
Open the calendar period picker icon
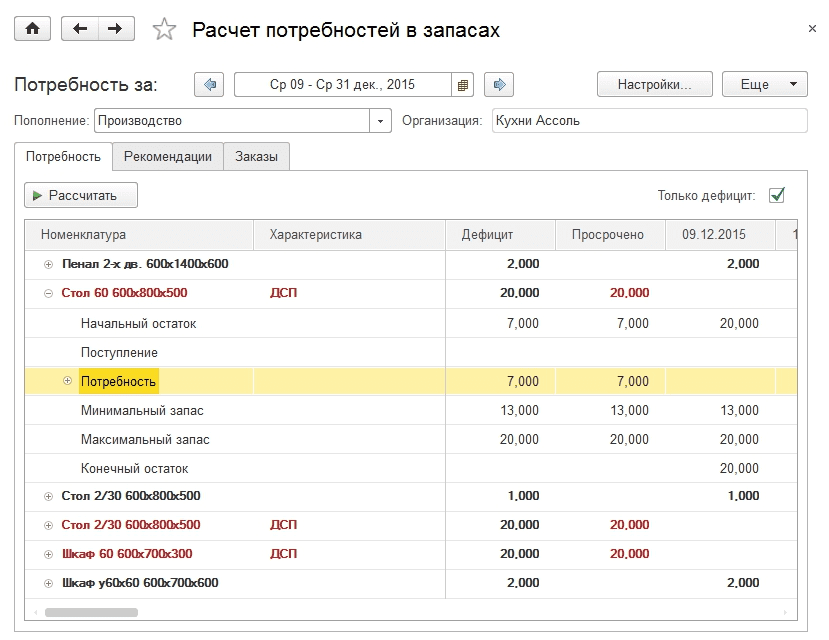click(463, 85)
